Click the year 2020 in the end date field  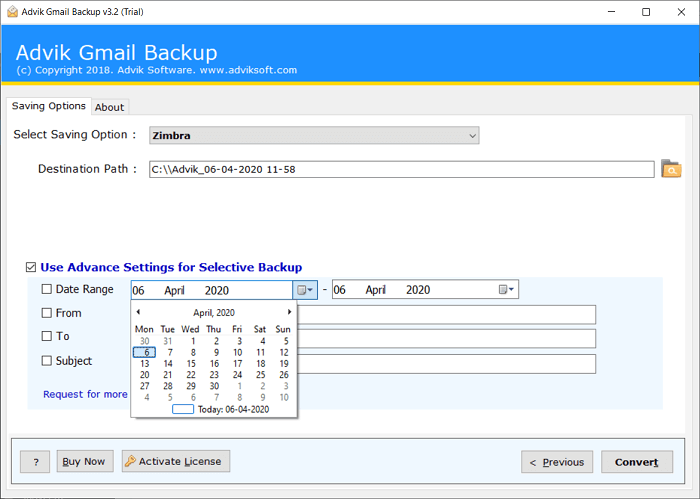coord(418,290)
